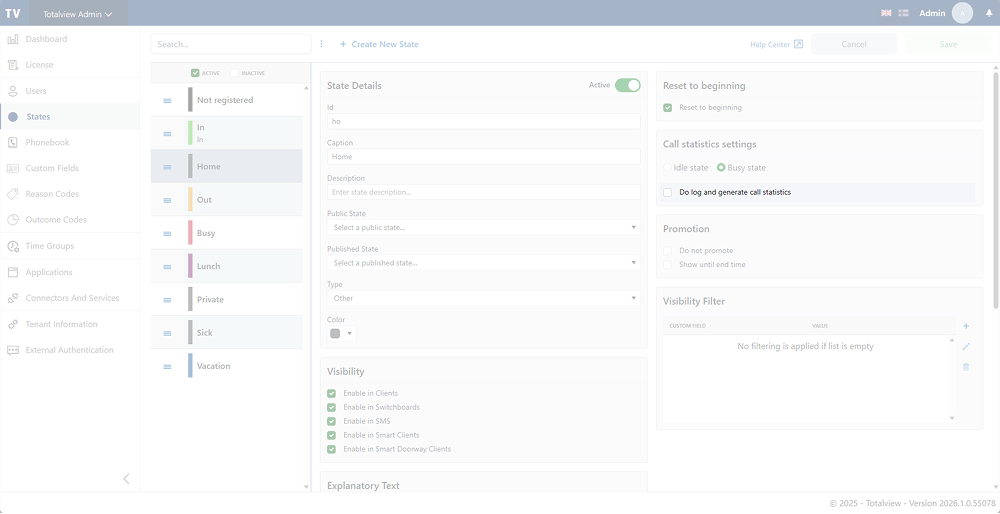Select the Busy state radio button
This screenshot has width=1000, height=514.
[x=721, y=168]
